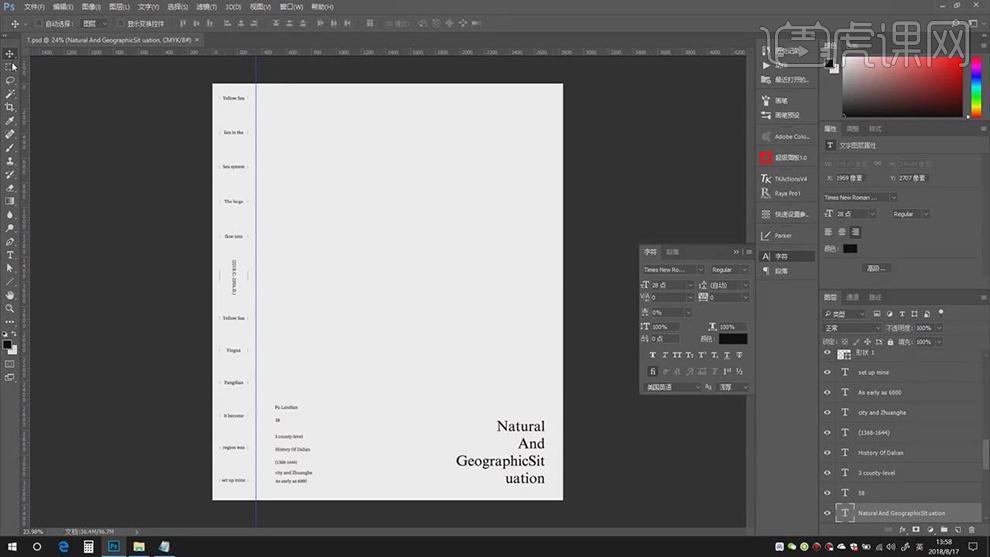Click the X position field in Properties
Screen dimensions: 990x557
point(852,178)
